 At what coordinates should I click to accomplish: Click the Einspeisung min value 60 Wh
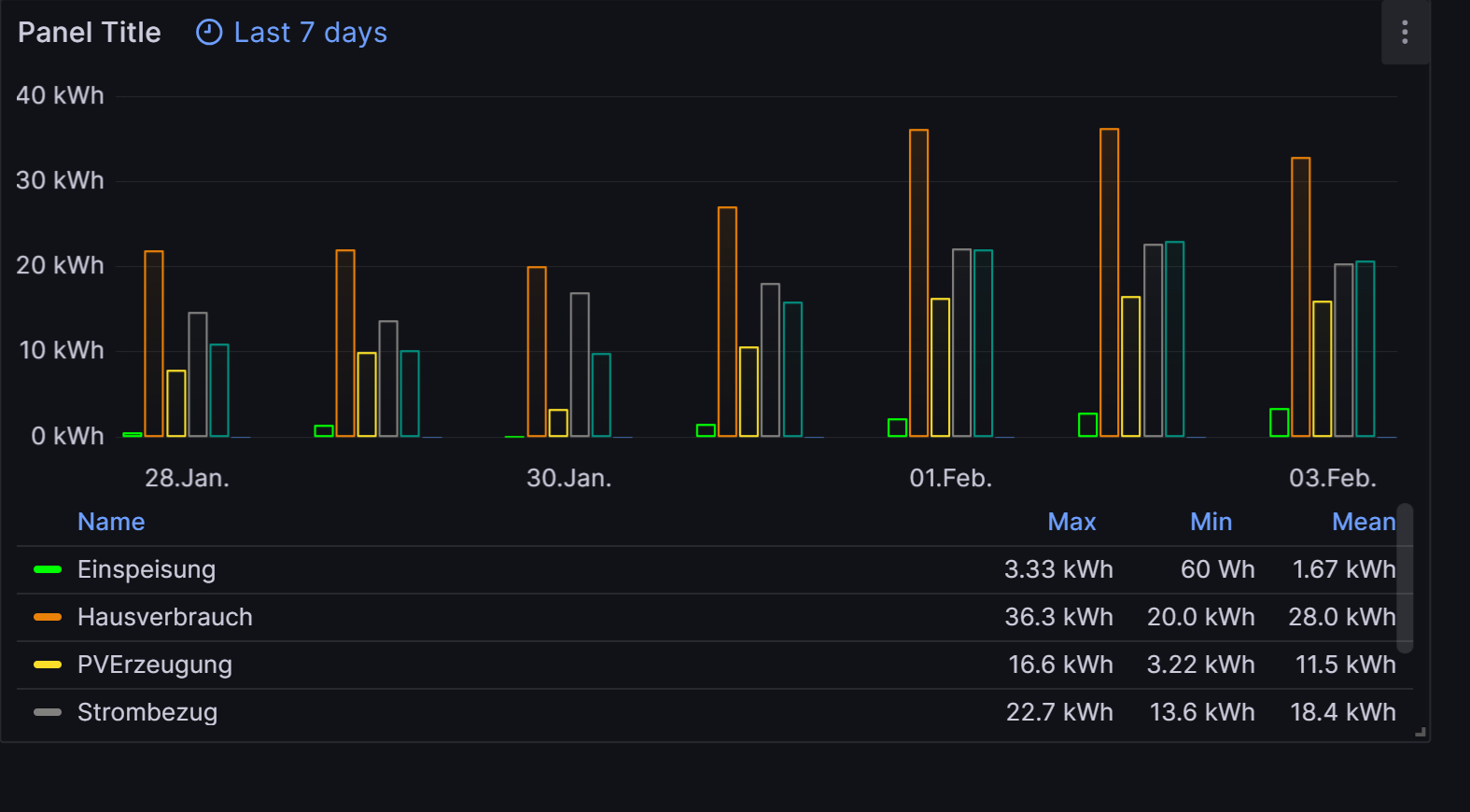[x=1218, y=569]
